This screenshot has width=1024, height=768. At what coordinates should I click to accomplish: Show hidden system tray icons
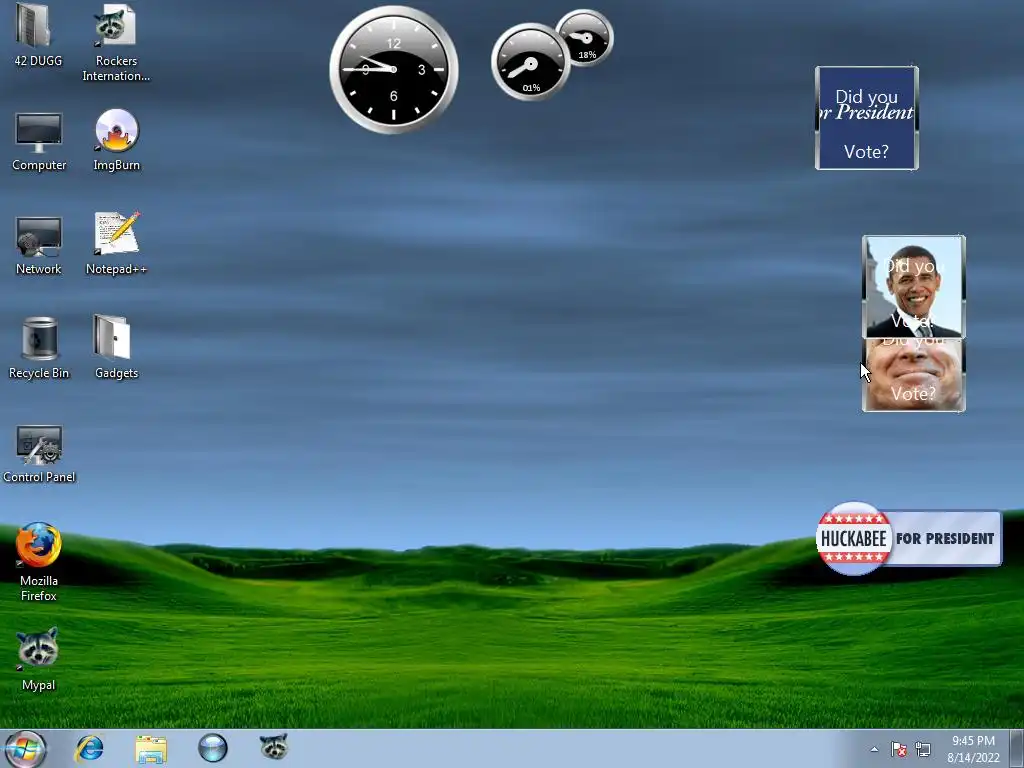pos(874,749)
